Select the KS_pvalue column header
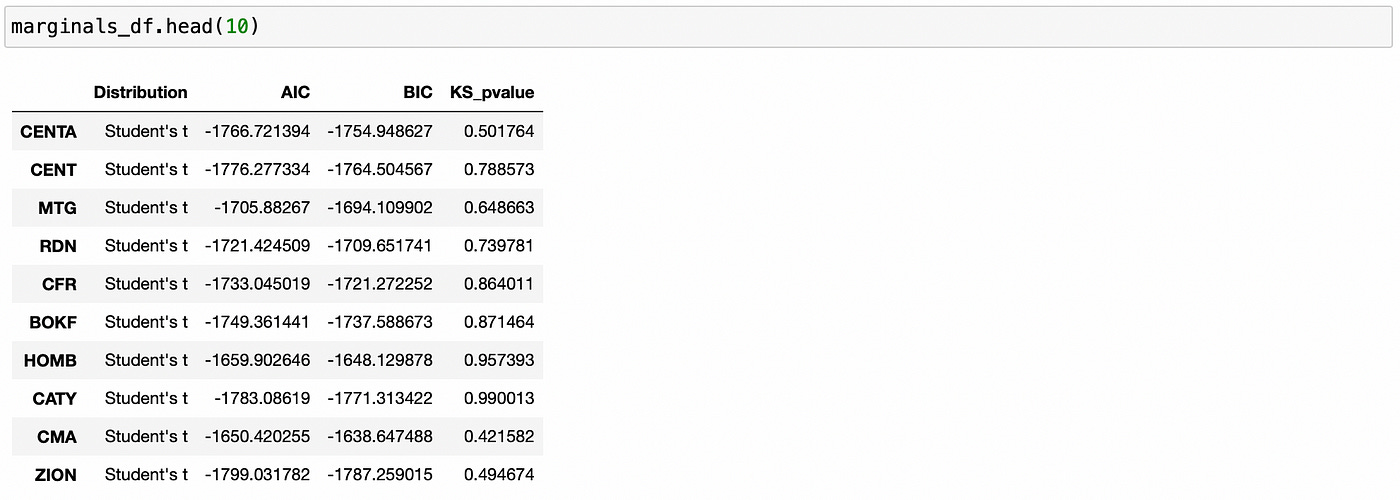The width and height of the screenshot is (1400, 500). [492, 93]
